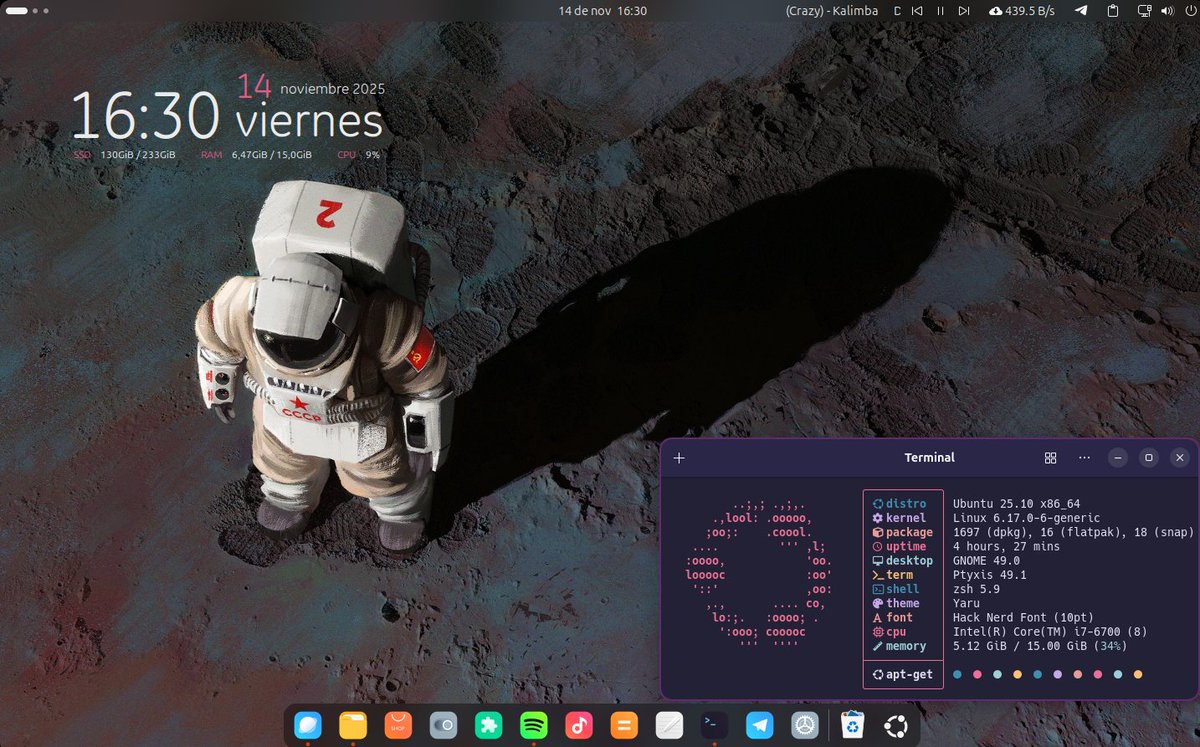Click the Telegram tray icon in top bar
Screen dimensions: 1200x747
pyautogui.click(x=1081, y=11)
